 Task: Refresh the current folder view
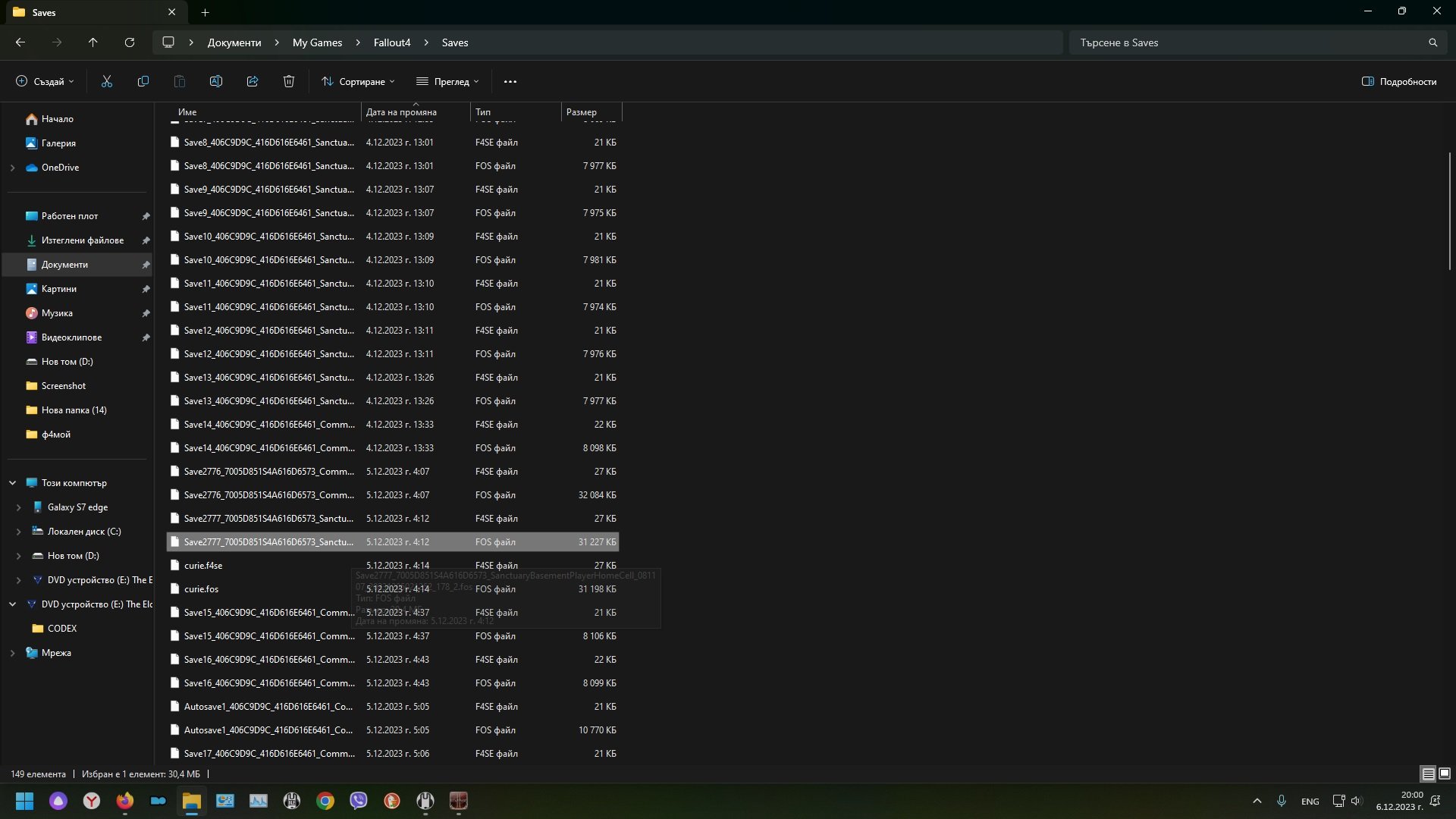pyautogui.click(x=130, y=42)
